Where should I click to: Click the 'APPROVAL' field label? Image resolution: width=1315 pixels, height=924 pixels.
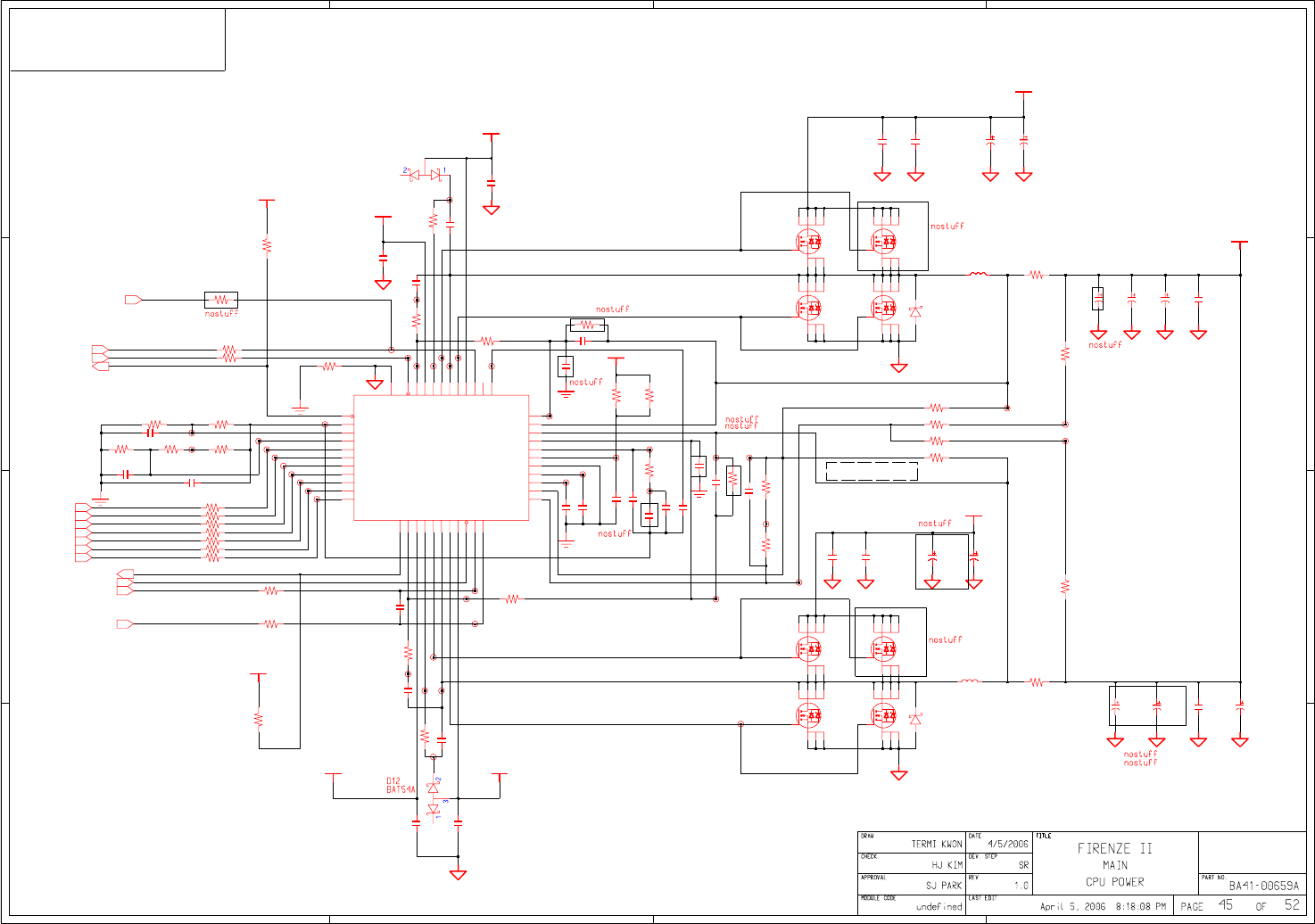click(x=873, y=878)
